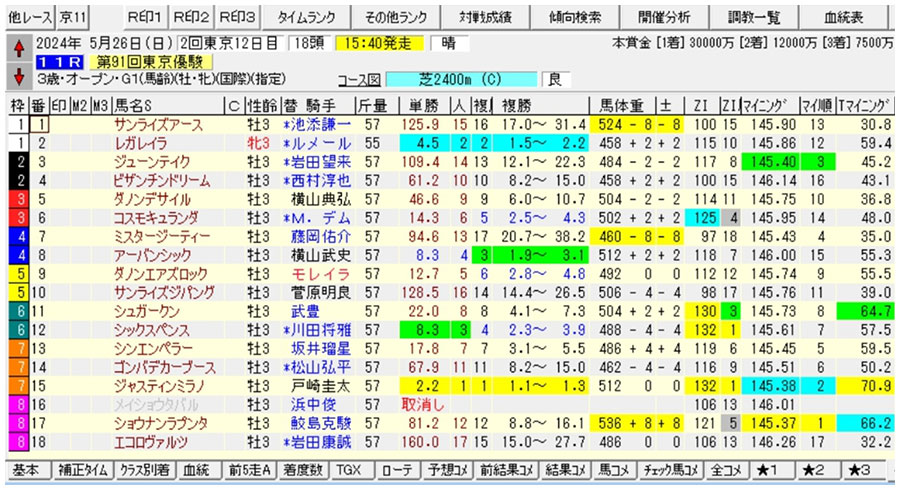Sort by 複勝 column header
The height and width of the screenshot is (490, 900).
pyautogui.click(x=540, y=106)
